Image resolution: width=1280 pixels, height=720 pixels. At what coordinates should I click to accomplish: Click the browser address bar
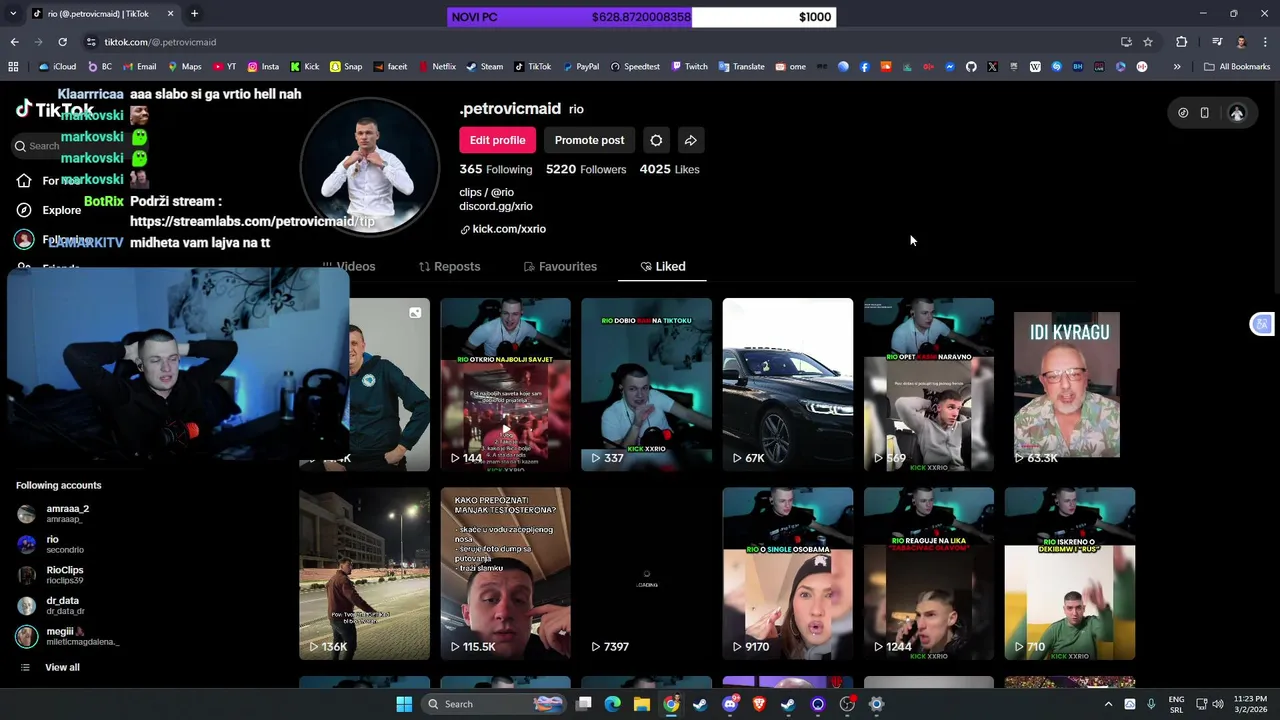(x=600, y=42)
